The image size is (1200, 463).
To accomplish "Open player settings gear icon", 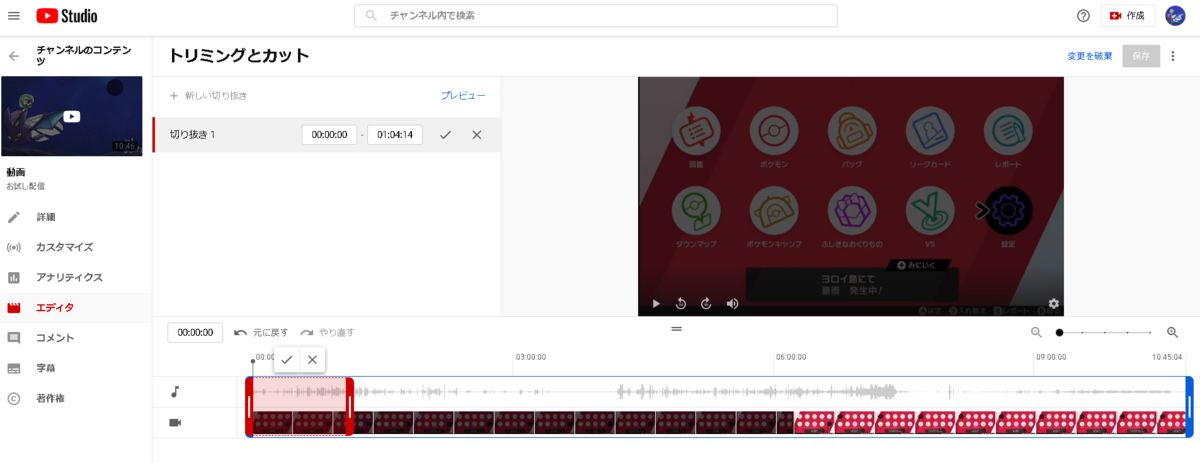I will coord(1053,304).
